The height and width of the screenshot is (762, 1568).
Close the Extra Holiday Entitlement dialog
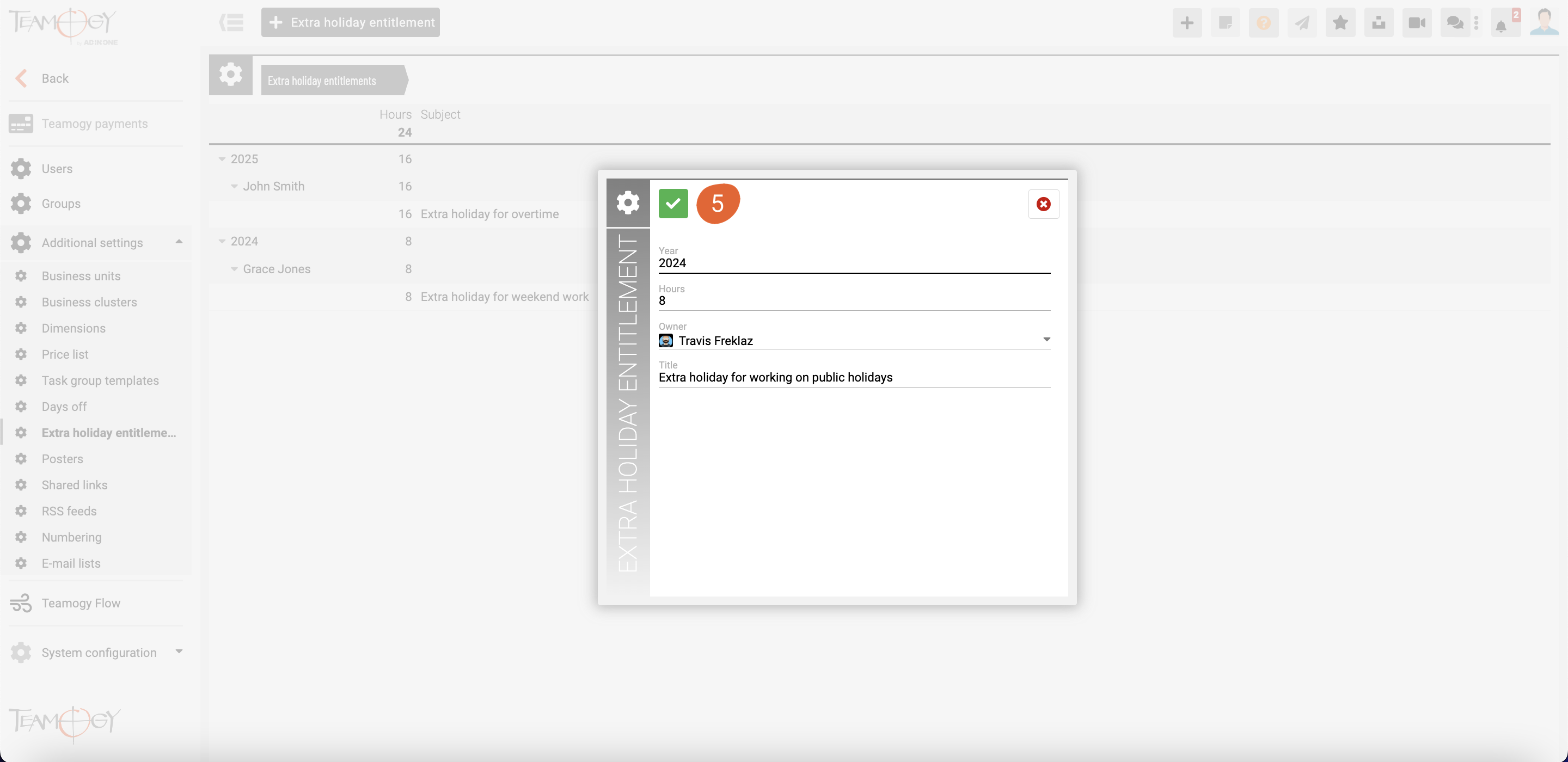pos(1043,204)
